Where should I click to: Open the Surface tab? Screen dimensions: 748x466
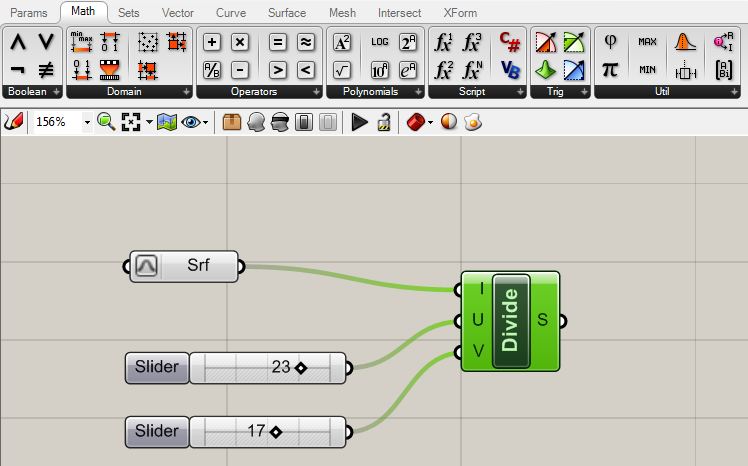click(287, 13)
